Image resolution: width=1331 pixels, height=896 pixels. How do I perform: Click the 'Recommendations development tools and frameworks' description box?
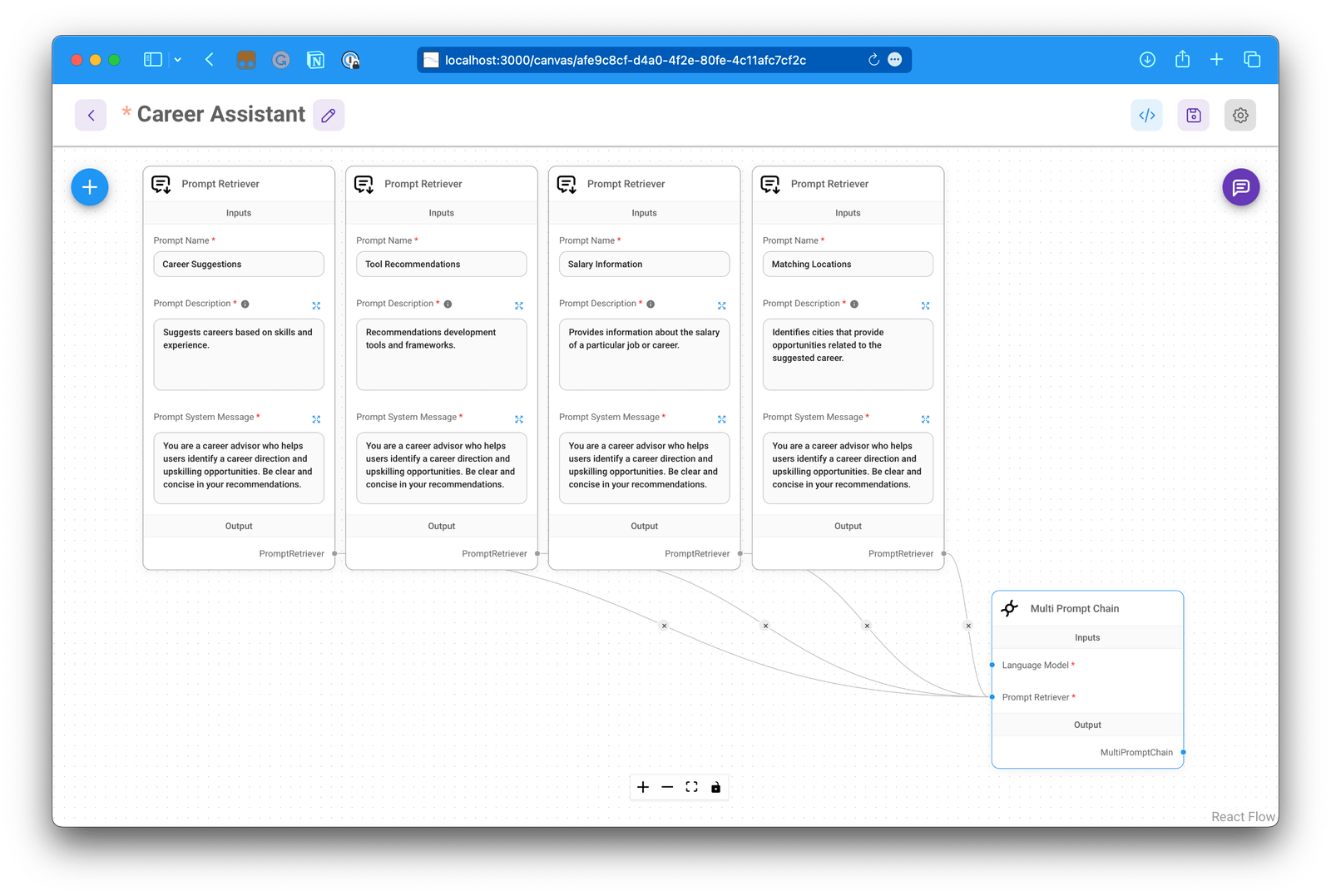442,354
